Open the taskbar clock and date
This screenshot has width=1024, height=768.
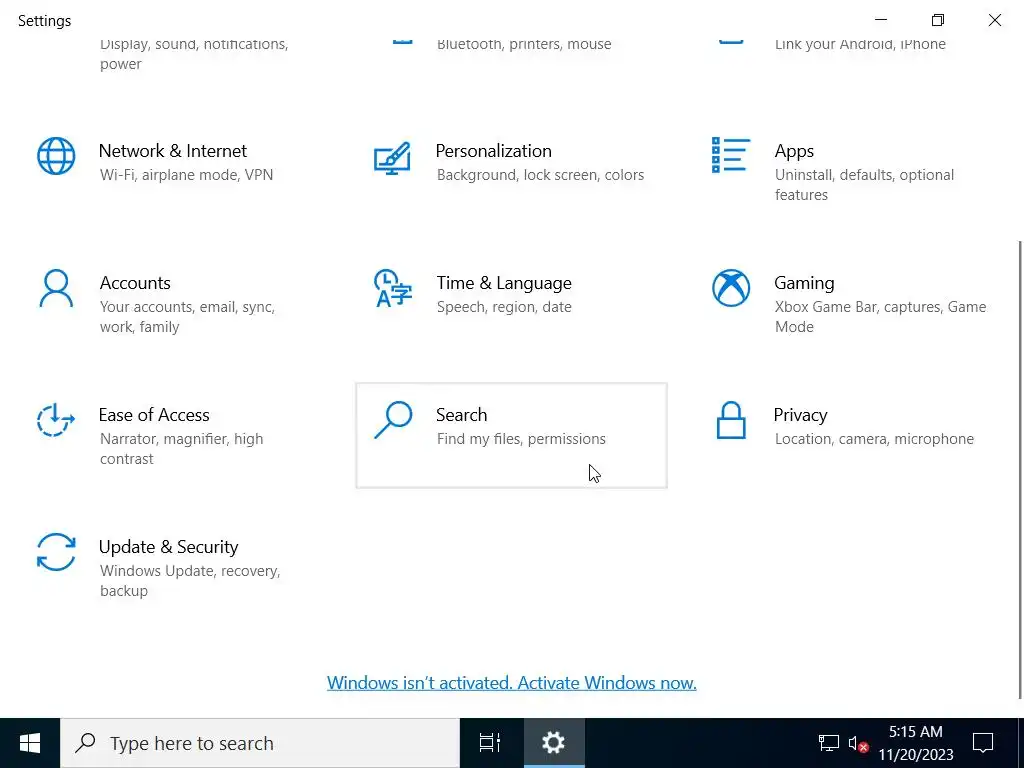click(916, 743)
